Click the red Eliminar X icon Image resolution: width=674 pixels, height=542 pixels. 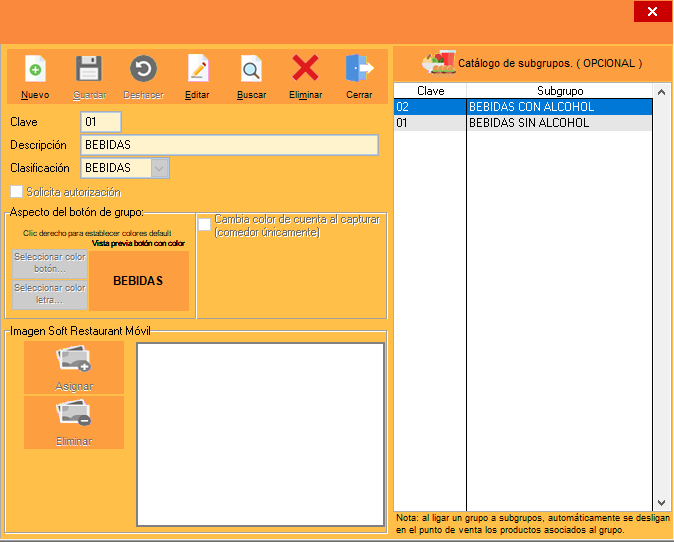[305, 69]
